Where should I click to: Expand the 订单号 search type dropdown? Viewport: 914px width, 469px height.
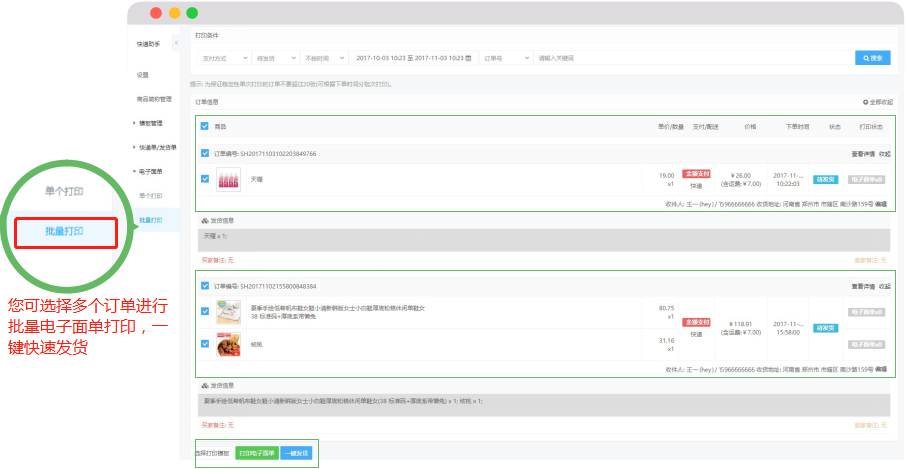coord(505,58)
